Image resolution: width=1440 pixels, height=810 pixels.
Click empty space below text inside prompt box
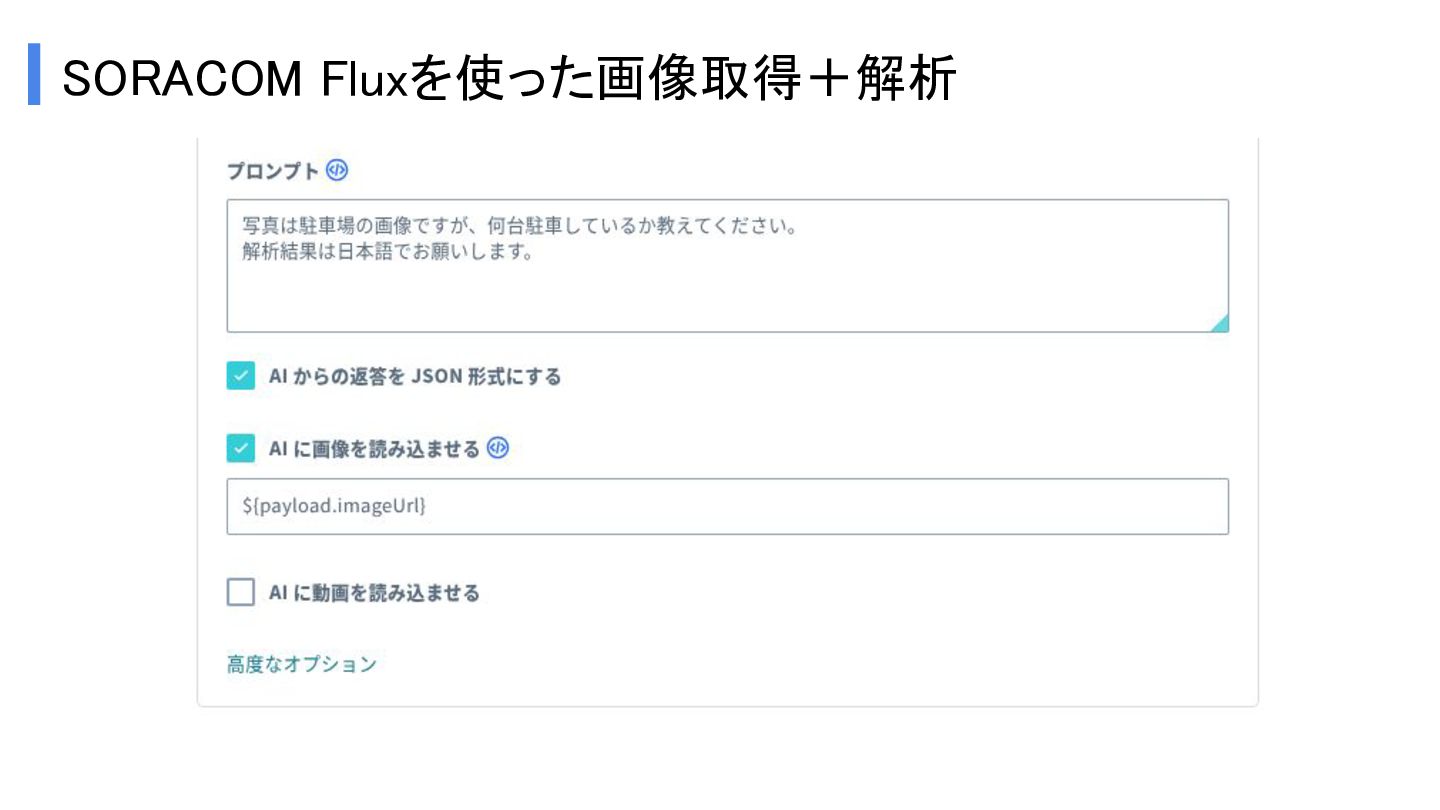click(x=700, y=300)
